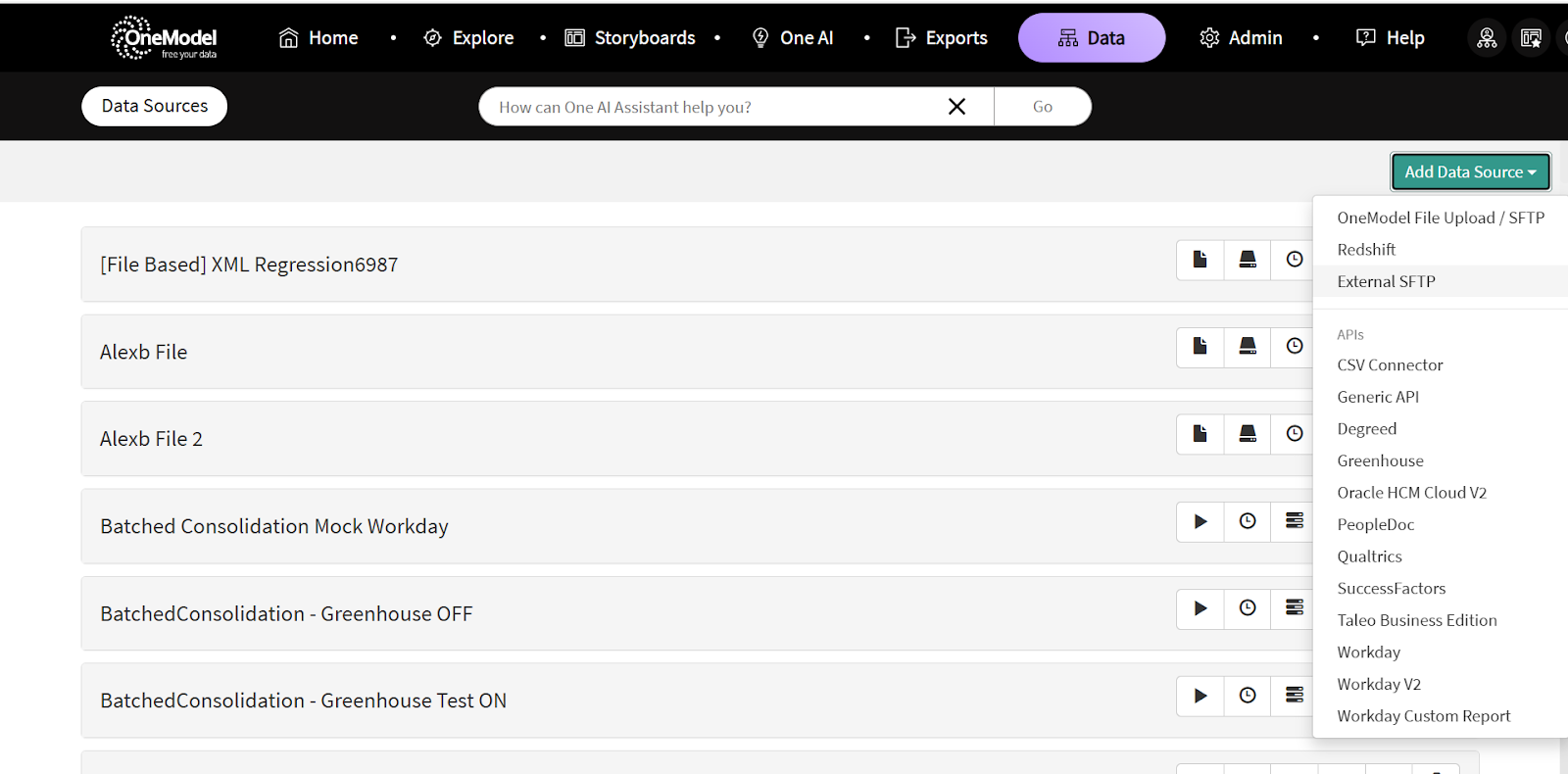Screen dimensions: 1568x774
Task: Clear the One AI Assistant search box
Action: 956,107
